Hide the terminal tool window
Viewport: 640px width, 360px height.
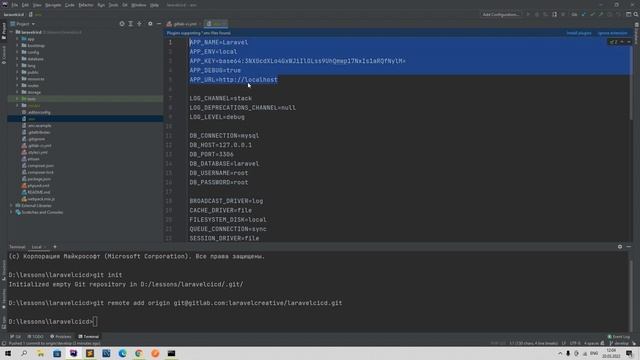[x=629, y=247]
